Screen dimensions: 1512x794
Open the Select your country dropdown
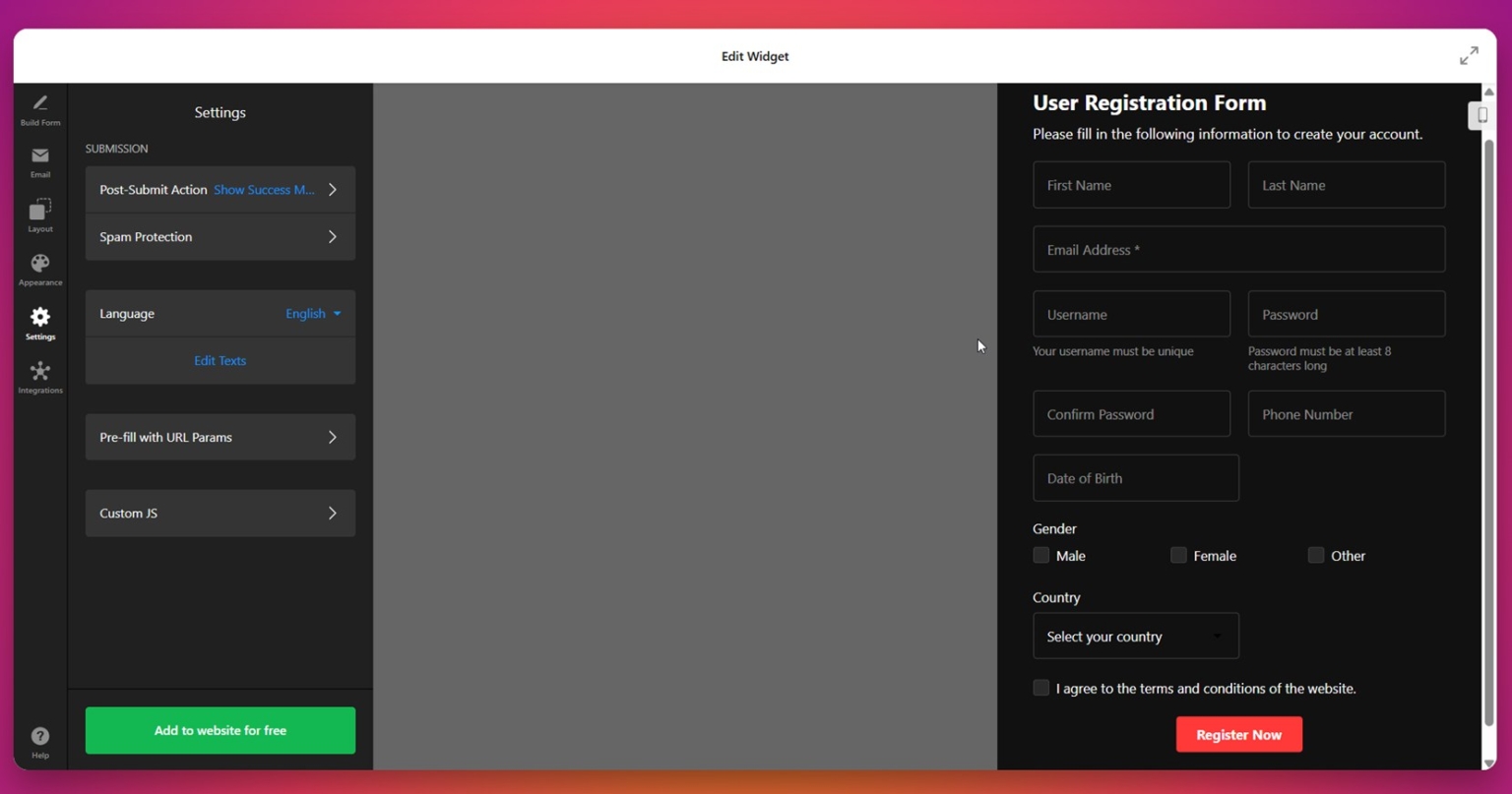click(1135, 636)
